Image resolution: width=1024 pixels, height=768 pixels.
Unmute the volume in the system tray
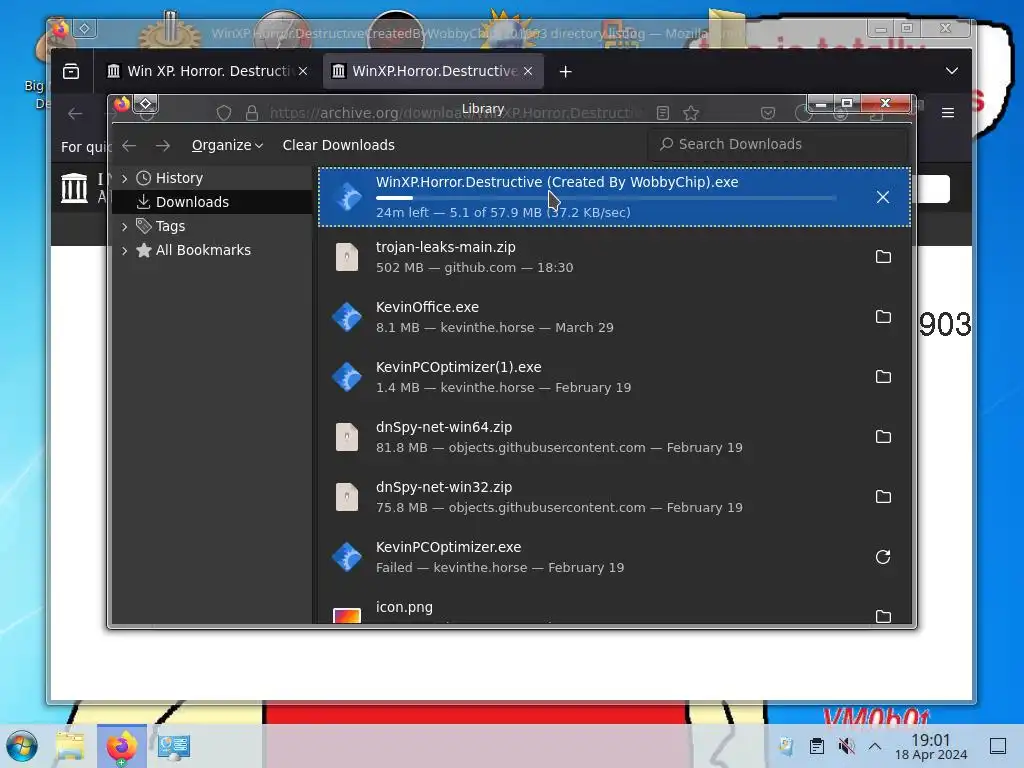846,746
